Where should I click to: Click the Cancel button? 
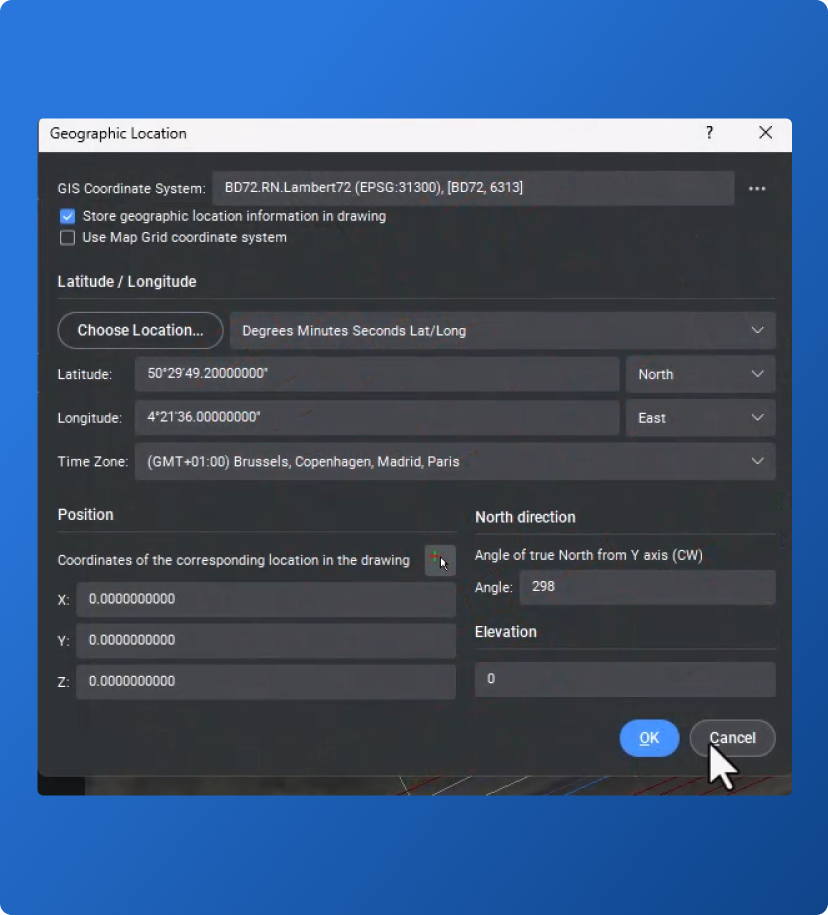(732, 738)
